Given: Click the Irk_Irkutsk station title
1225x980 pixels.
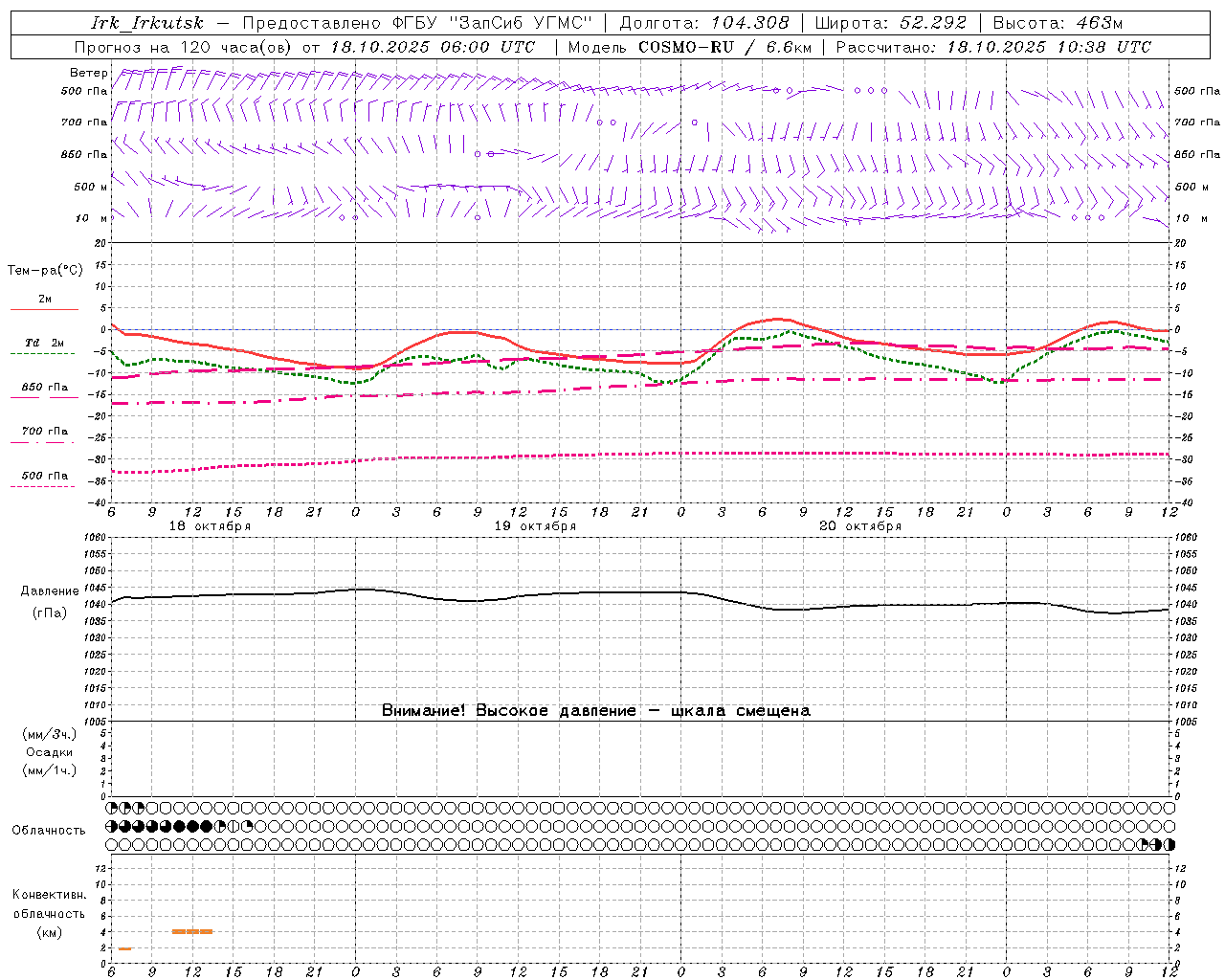Looking at the screenshot, I should [147, 23].
